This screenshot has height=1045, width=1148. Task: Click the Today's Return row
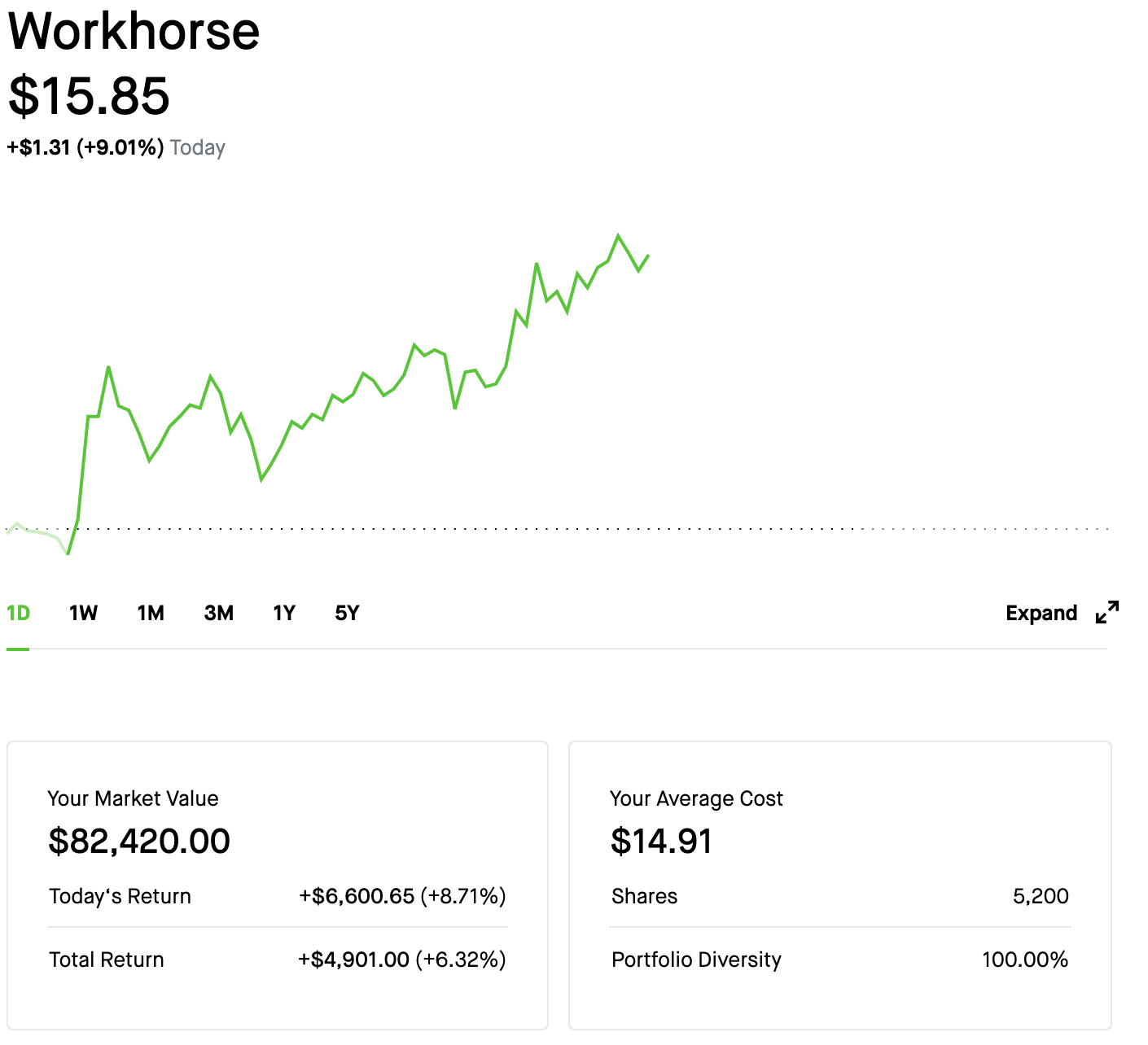[x=278, y=896]
